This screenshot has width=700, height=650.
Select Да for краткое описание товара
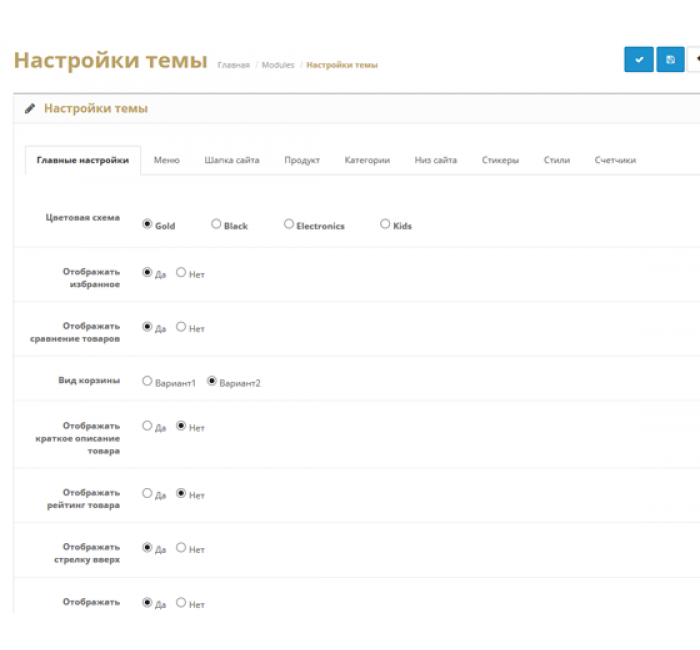pos(147,425)
